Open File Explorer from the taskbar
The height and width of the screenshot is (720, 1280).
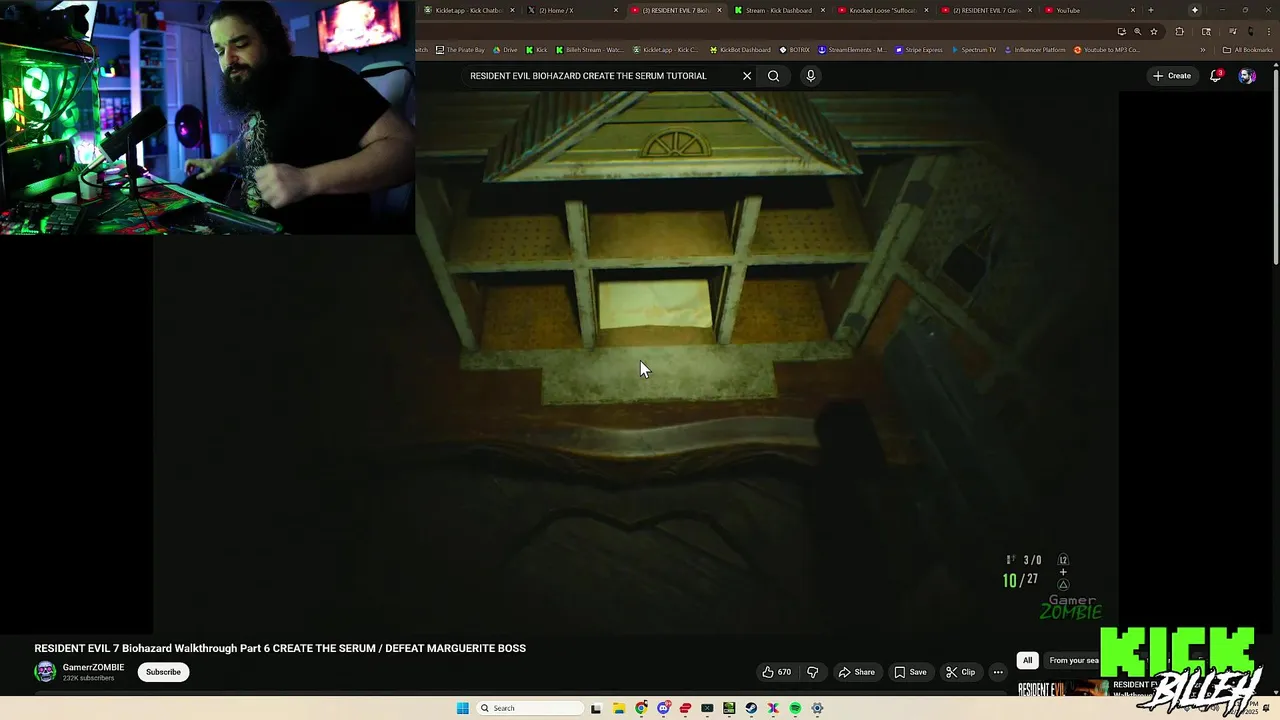619,708
